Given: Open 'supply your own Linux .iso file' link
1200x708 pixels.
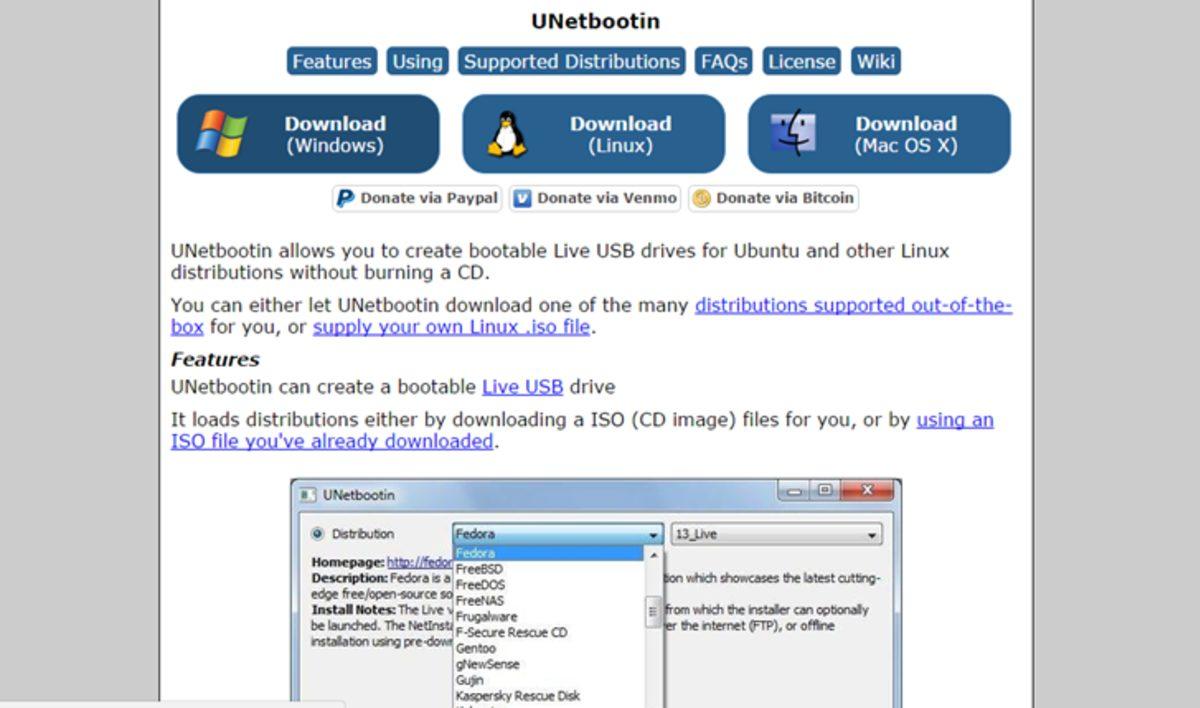Looking at the screenshot, I should tap(451, 327).
